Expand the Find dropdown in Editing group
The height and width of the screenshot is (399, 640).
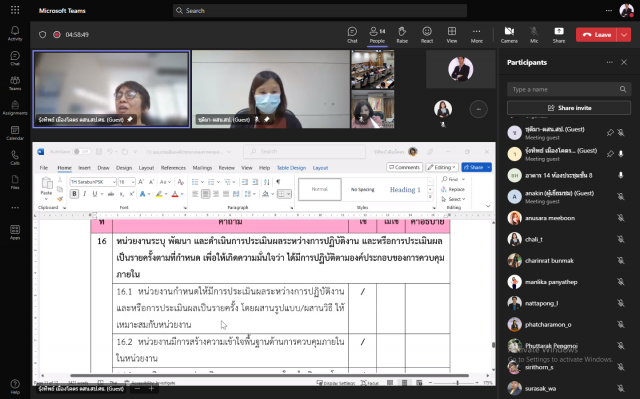point(463,179)
